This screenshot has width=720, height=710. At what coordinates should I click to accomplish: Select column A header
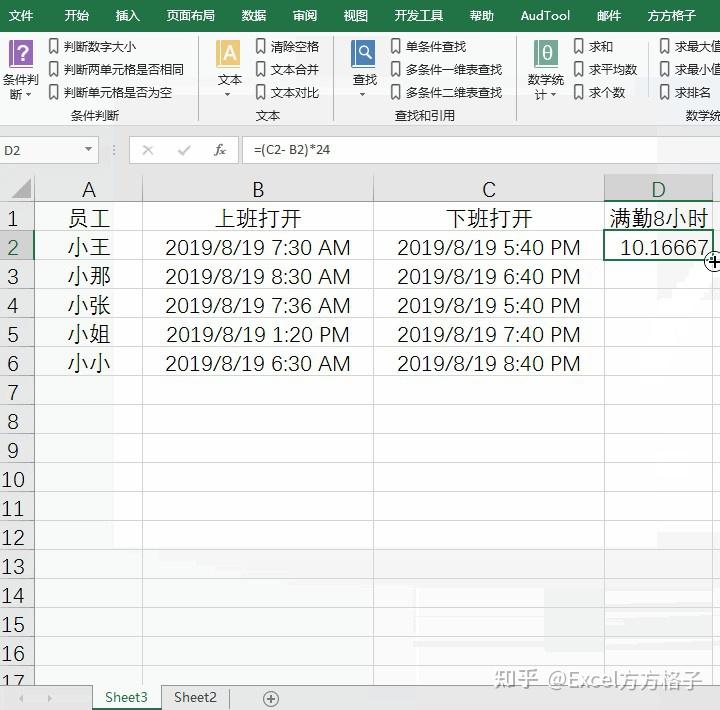[89, 189]
